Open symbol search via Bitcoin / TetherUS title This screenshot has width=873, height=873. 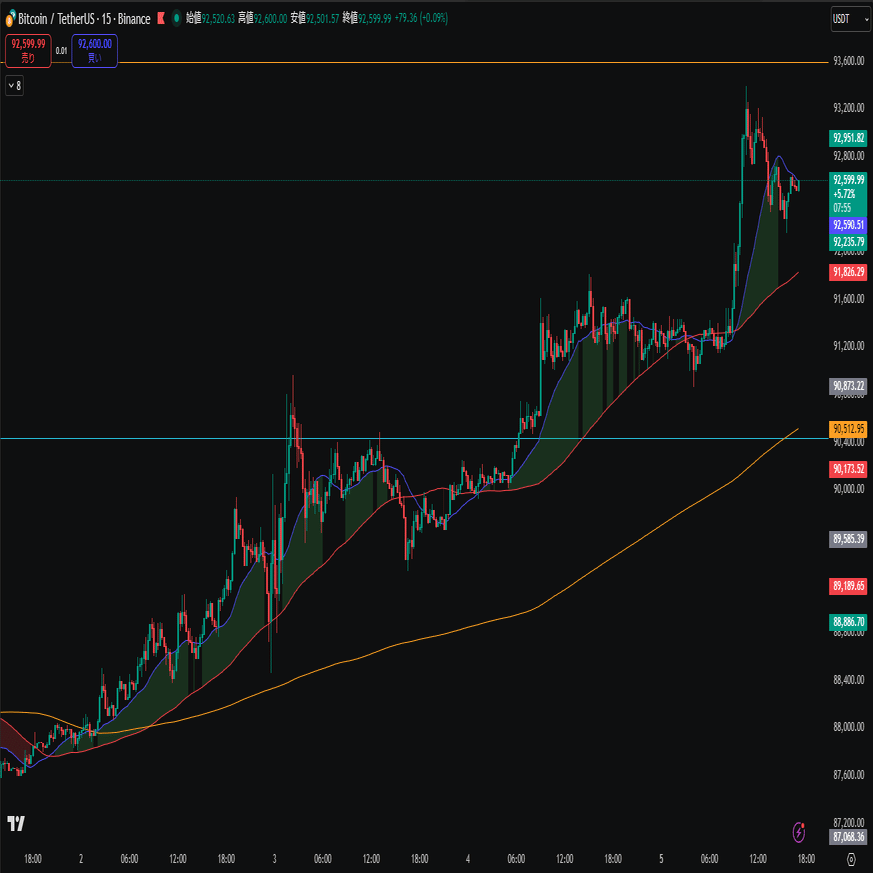pyautogui.click(x=57, y=19)
